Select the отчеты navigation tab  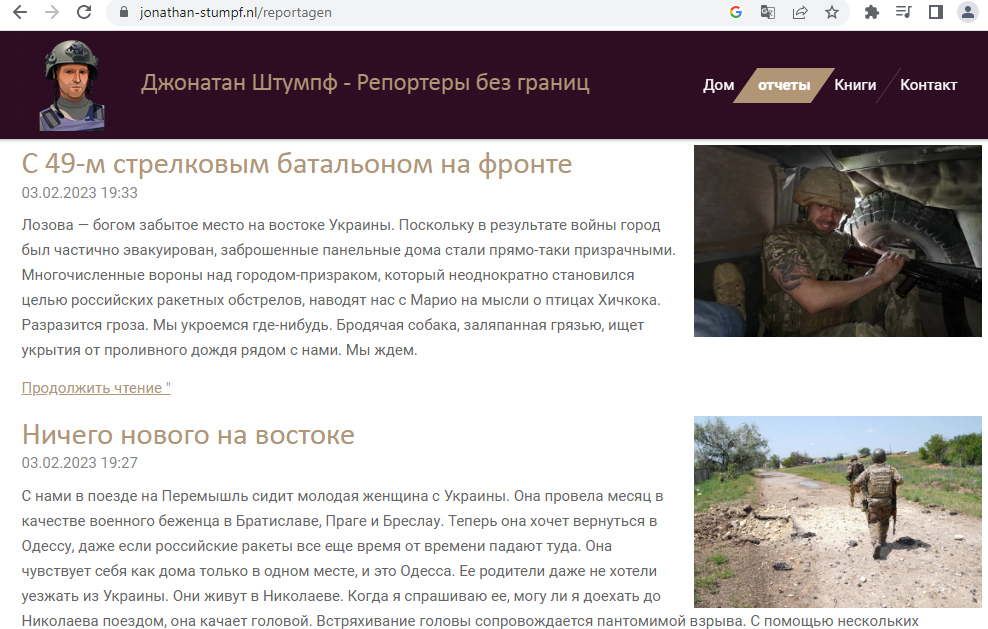click(784, 85)
